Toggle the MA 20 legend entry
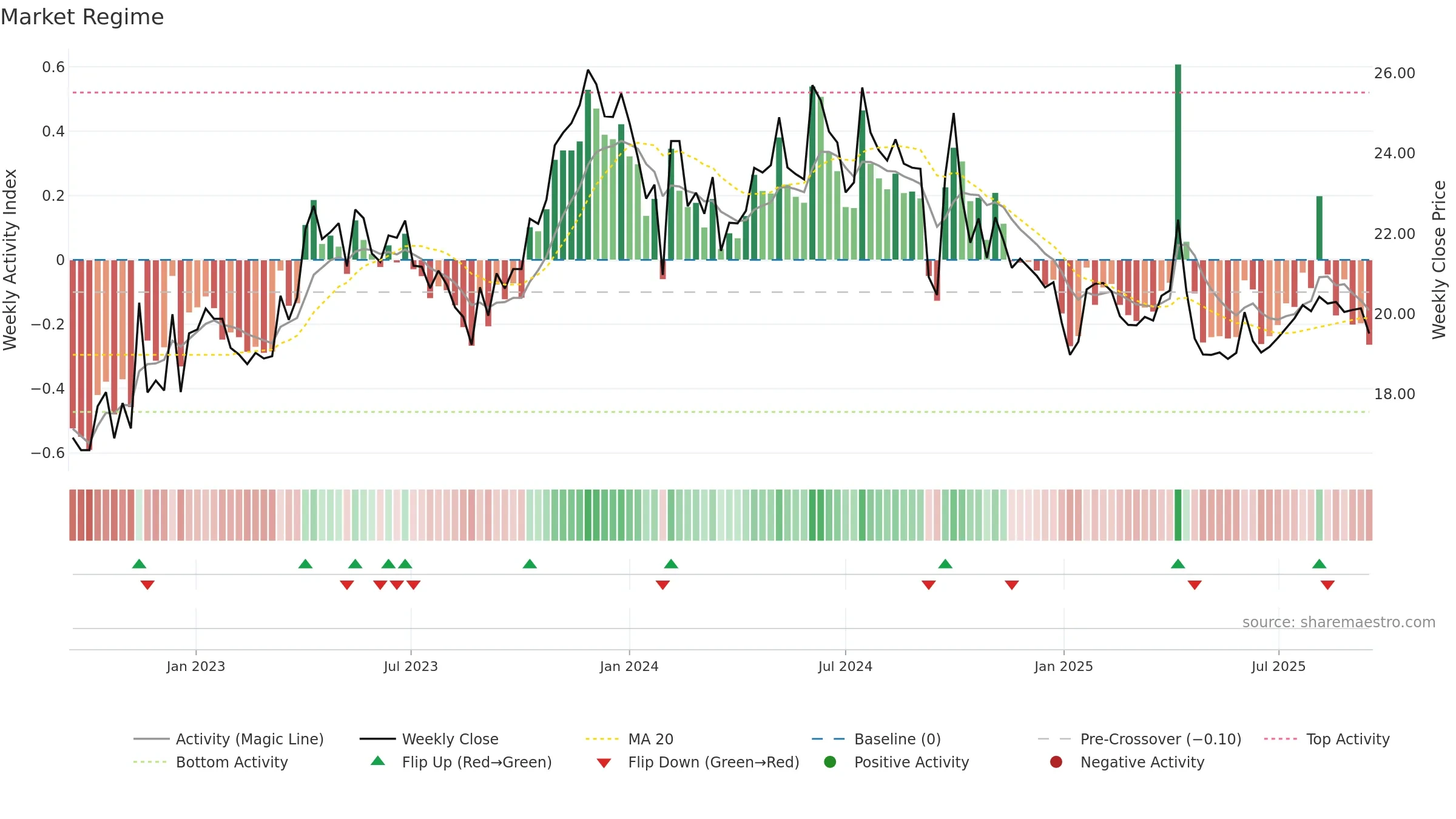The image size is (1456, 819). click(629, 739)
